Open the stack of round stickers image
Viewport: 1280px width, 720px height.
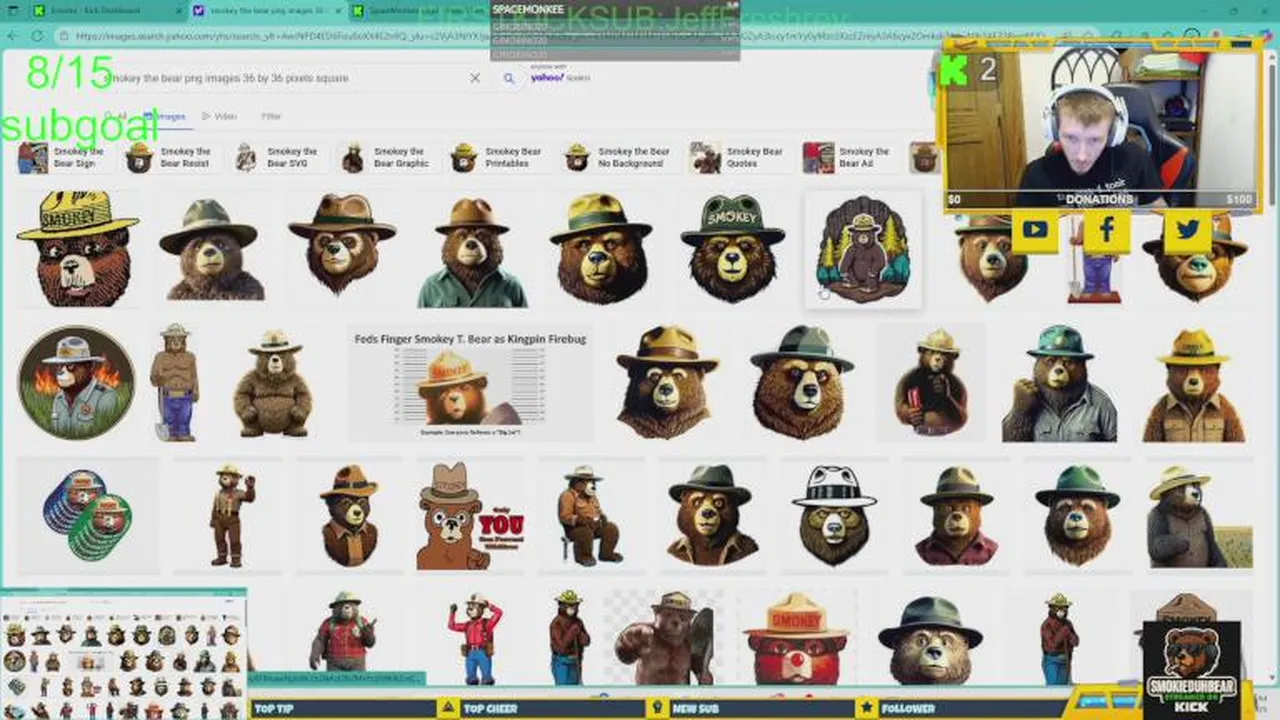87,515
